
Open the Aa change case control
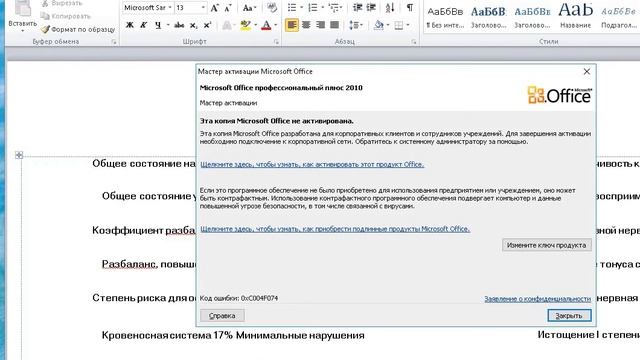pos(249,8)
